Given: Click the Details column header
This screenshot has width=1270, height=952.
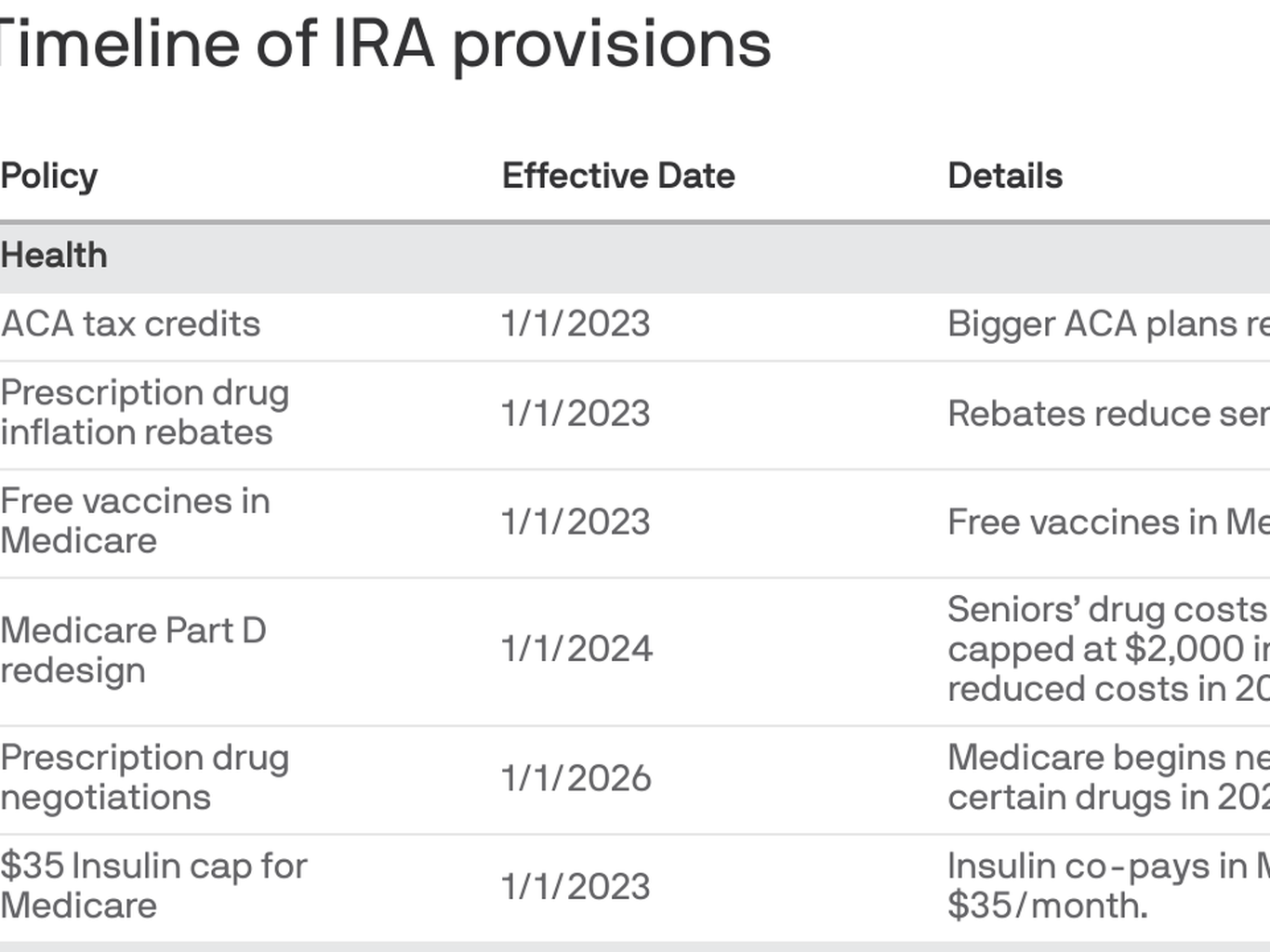Looking at the screenshot, I should pyautogui.click(x=1005, y=176).
